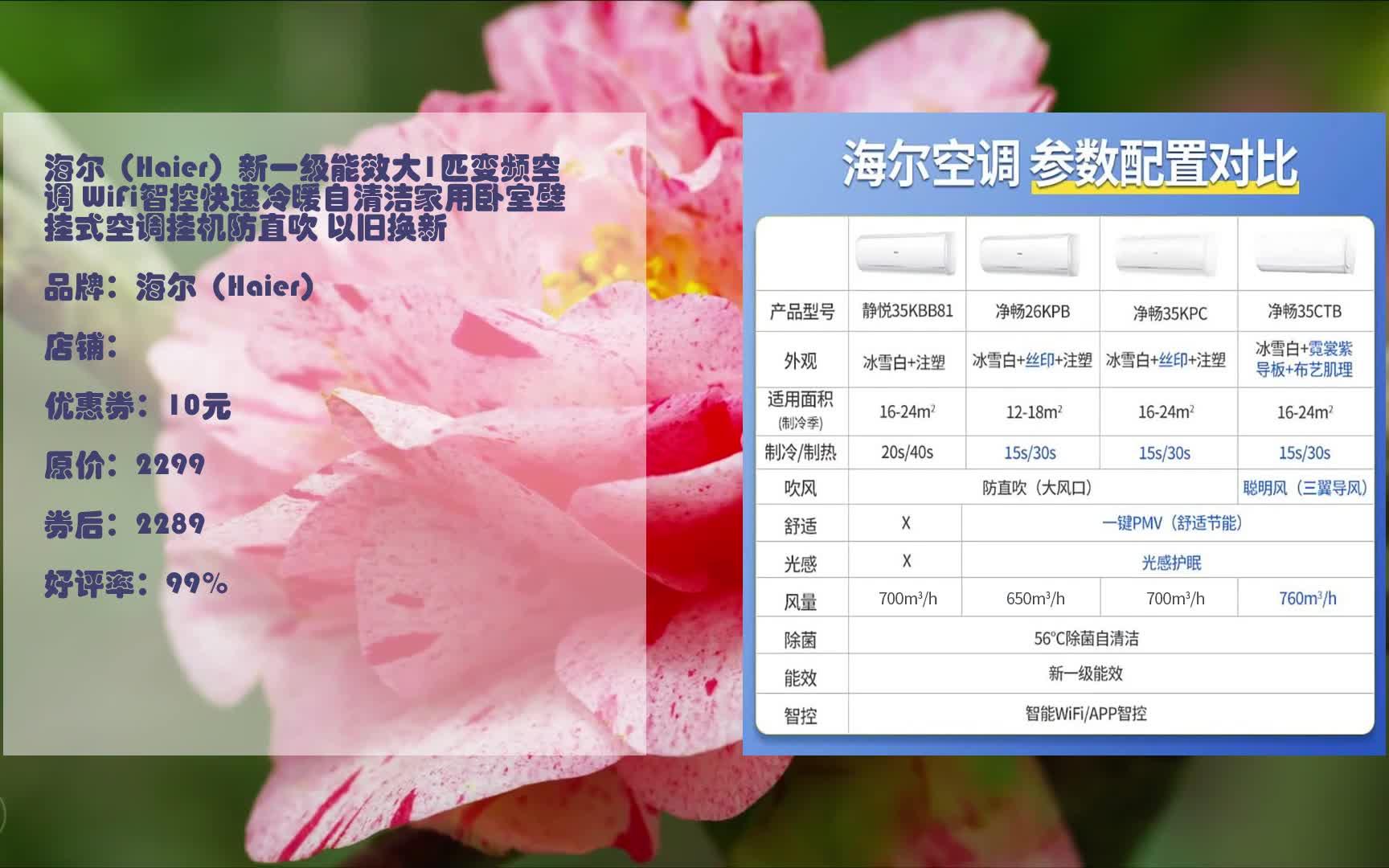Select model cell 净畅35KPC
This screenshot has height=868, width=1389.
(x=1170, y=313)
